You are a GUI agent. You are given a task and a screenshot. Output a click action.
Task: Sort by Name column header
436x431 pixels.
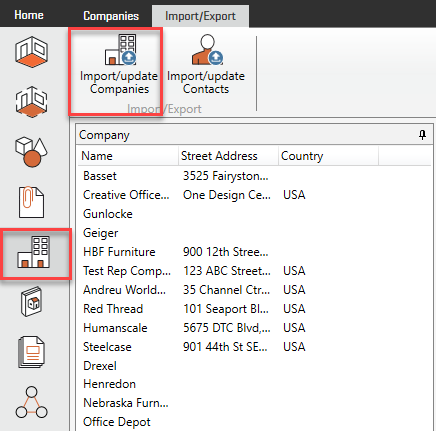(128, 156)
